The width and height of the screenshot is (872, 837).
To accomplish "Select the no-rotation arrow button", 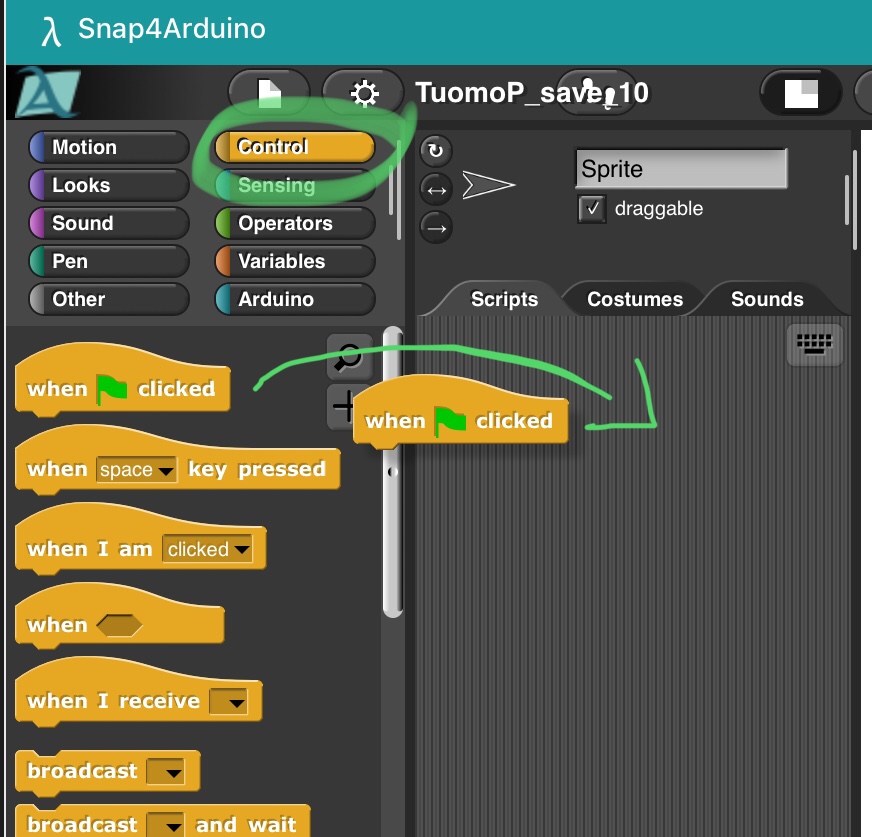I will tap(435, 226).
